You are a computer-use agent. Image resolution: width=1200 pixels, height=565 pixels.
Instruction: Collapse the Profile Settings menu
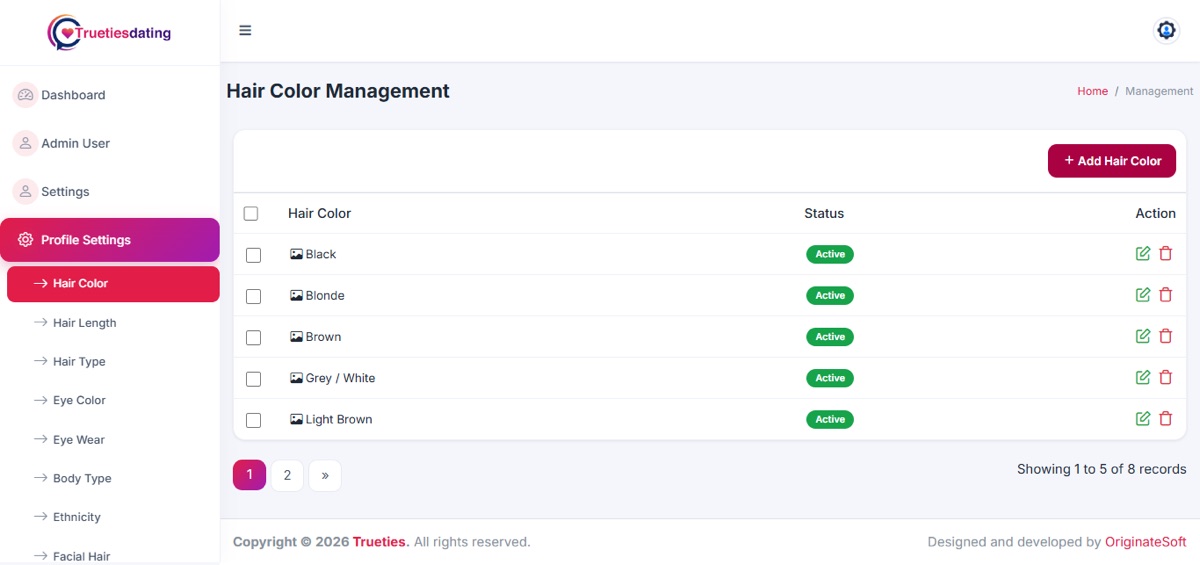[110, 240]
